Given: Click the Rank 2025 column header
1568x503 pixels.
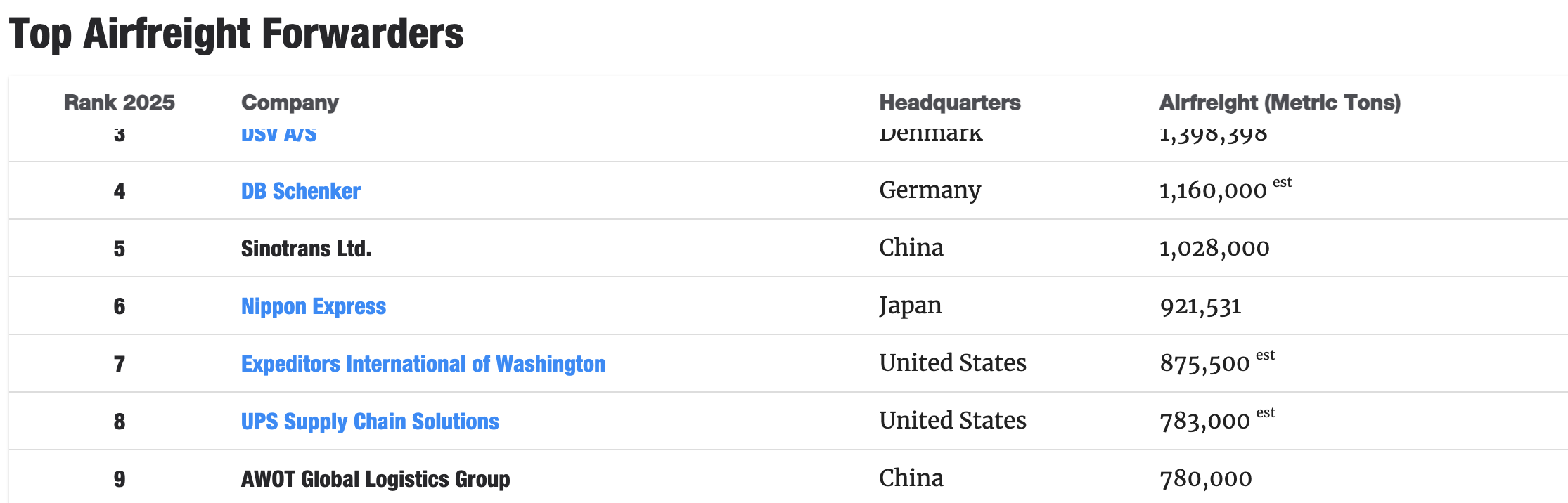Looking at the screenshot, I should coord(119,103).
